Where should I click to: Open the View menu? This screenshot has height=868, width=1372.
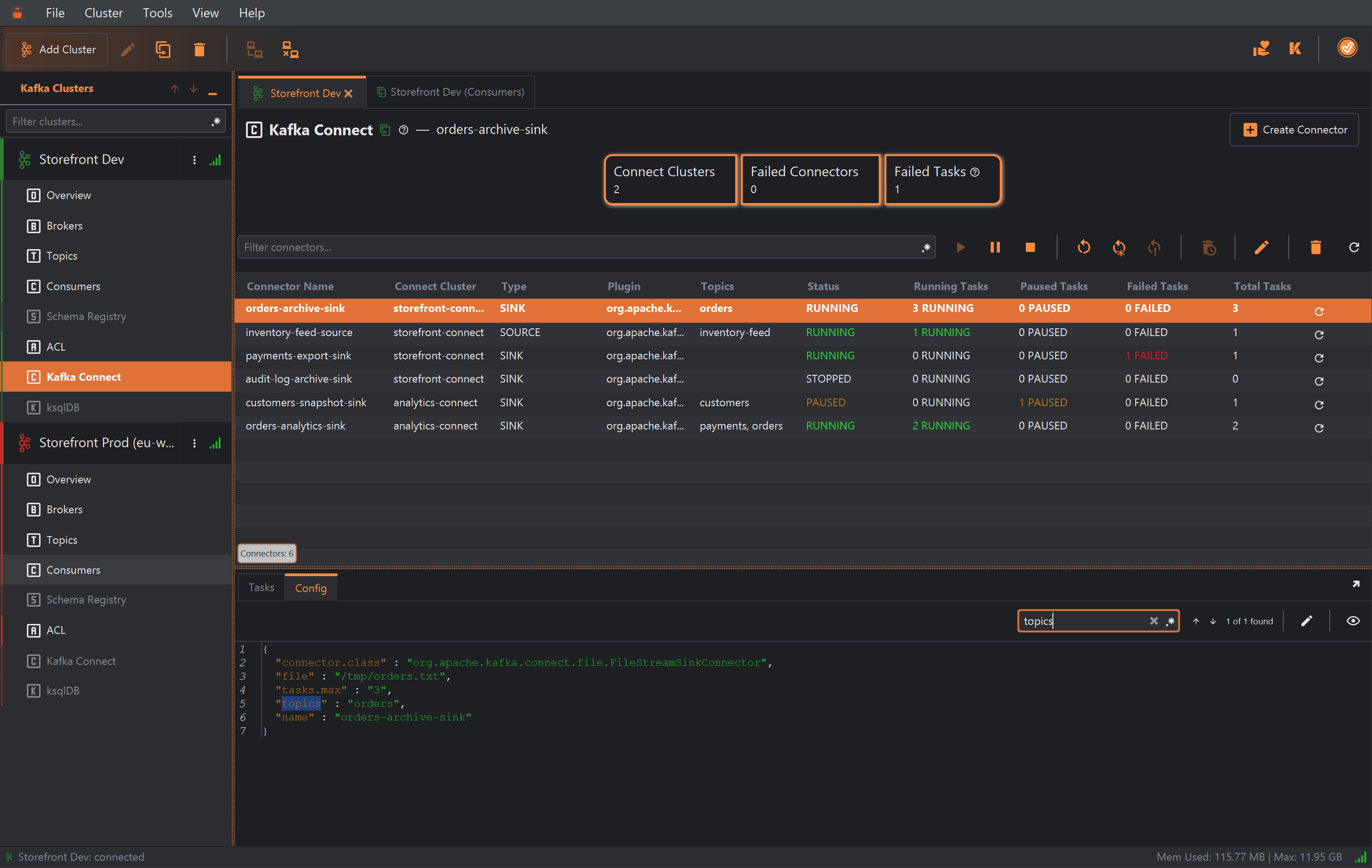click(x=205, y=13)
